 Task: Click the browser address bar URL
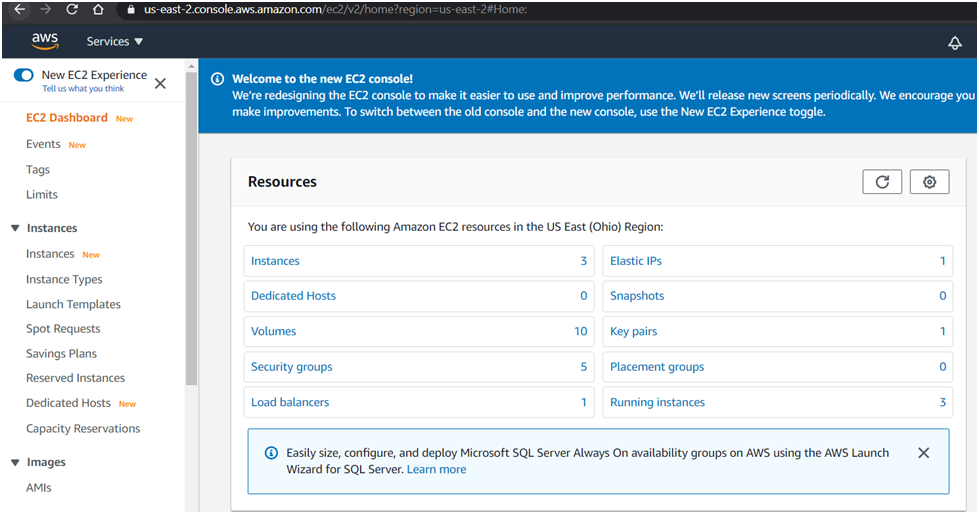point(335,9)
